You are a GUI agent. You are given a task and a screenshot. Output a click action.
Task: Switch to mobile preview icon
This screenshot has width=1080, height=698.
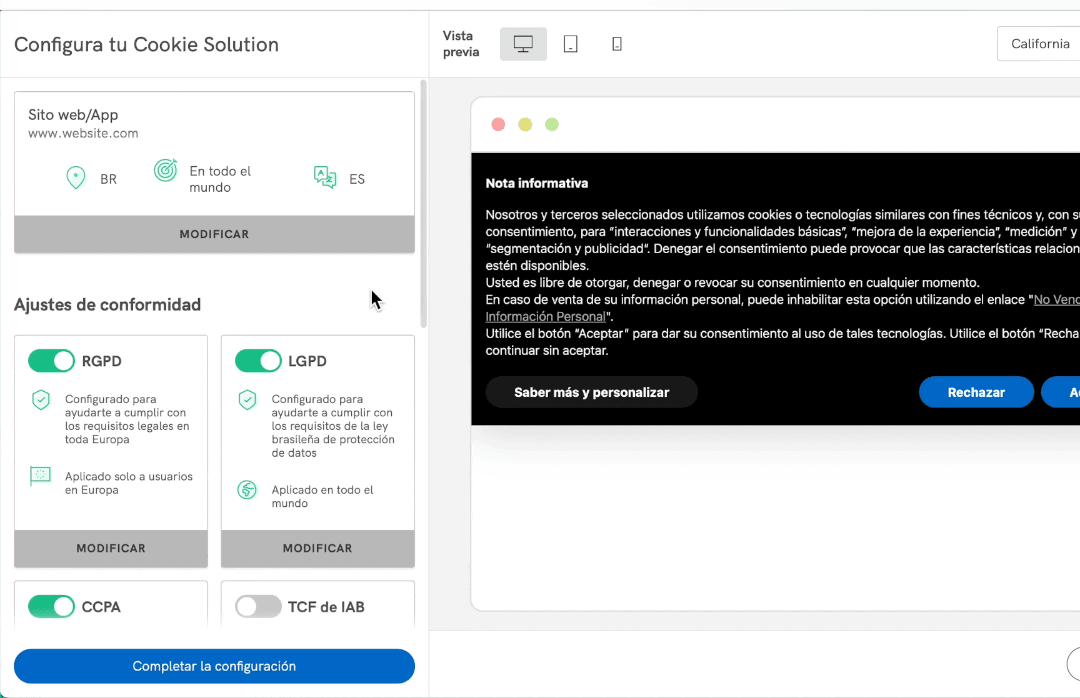pyautogui.click(x=617, y=44)
